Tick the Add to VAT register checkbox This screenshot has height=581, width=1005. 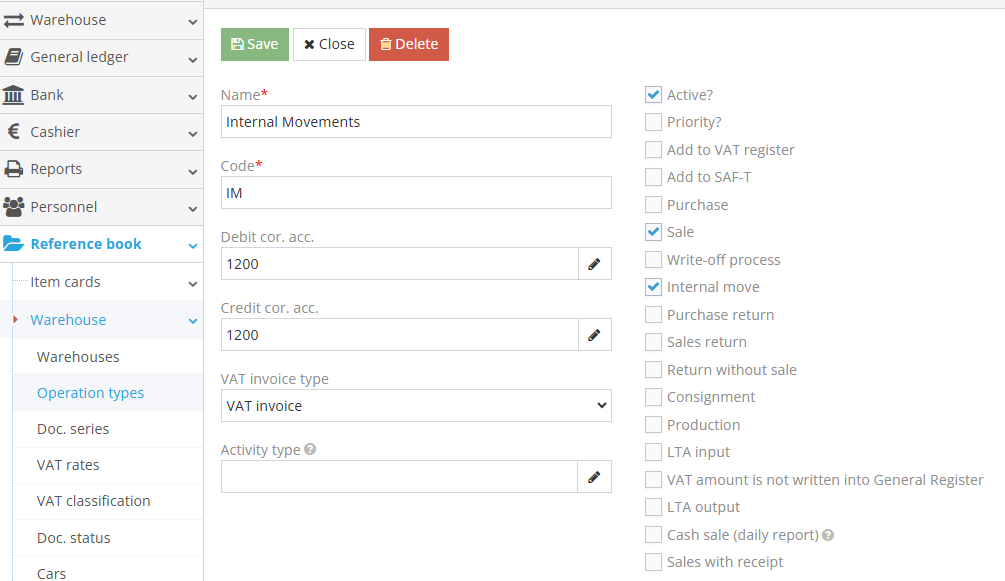(653, 150)
